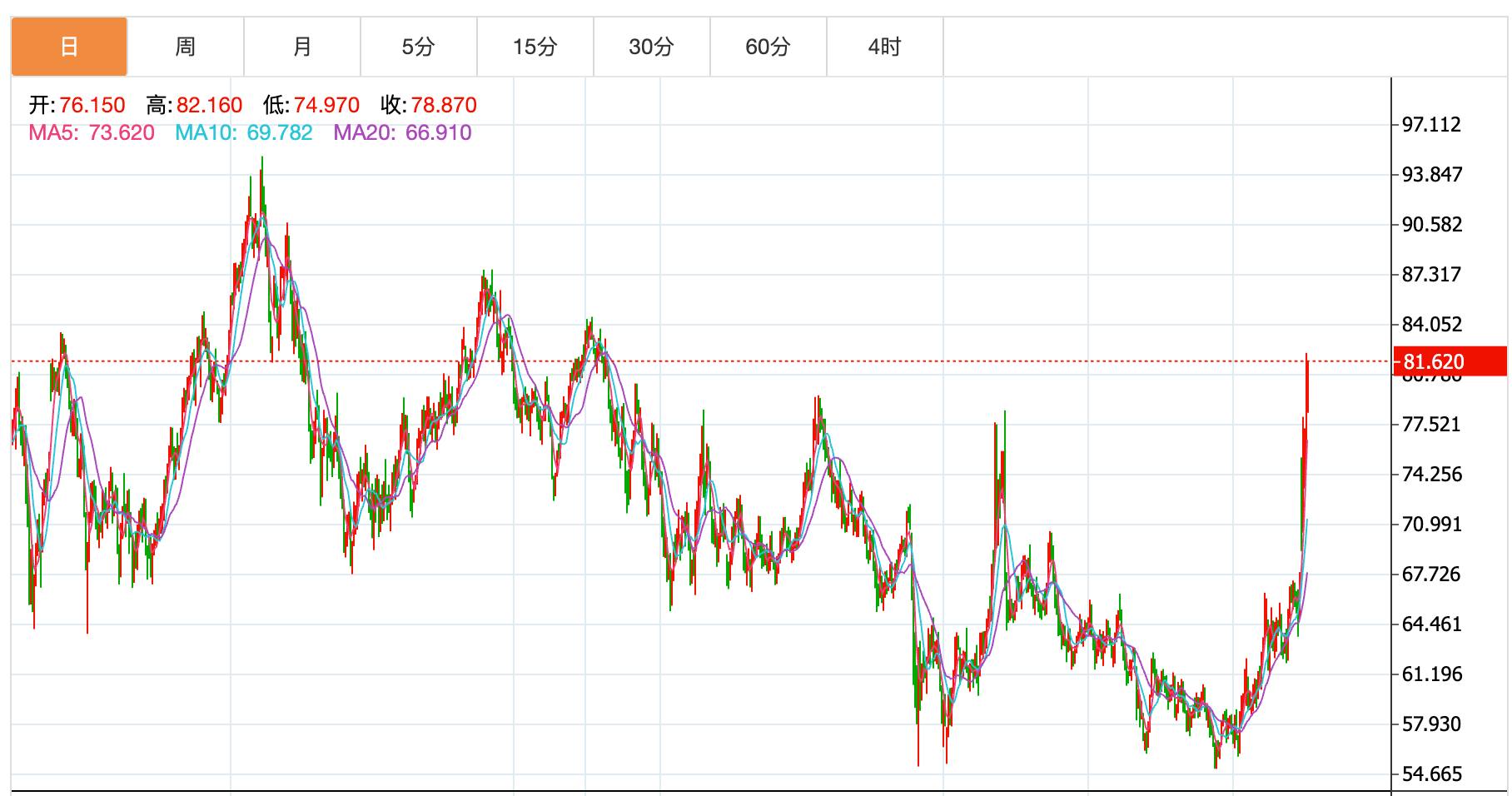Switch to the 周 weekly tab

pyautogui.click(x=186, y=47)
